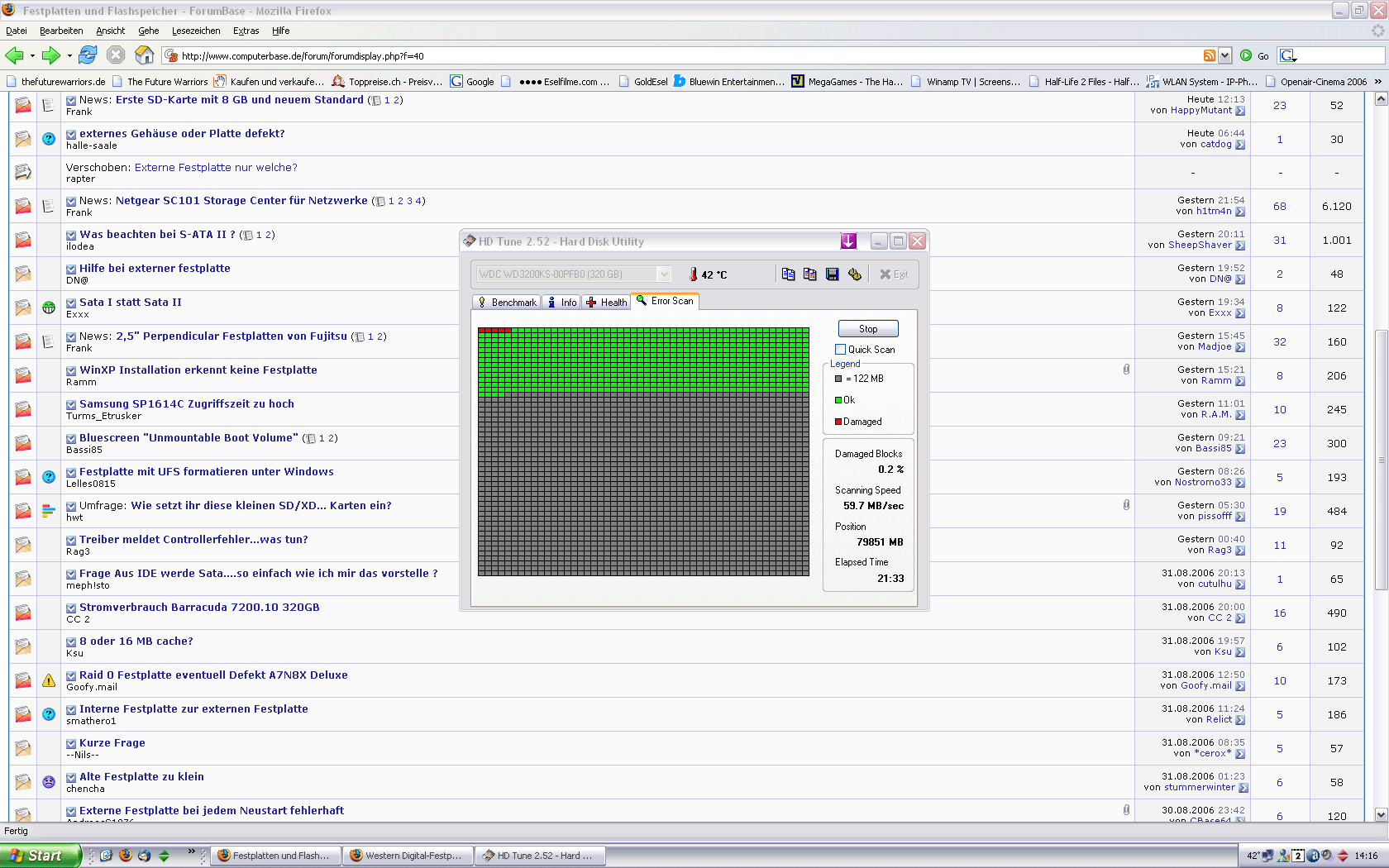Screen dimensions: 1389x868
Task: Open the Extras menu
Action: [x=246, y=31]
